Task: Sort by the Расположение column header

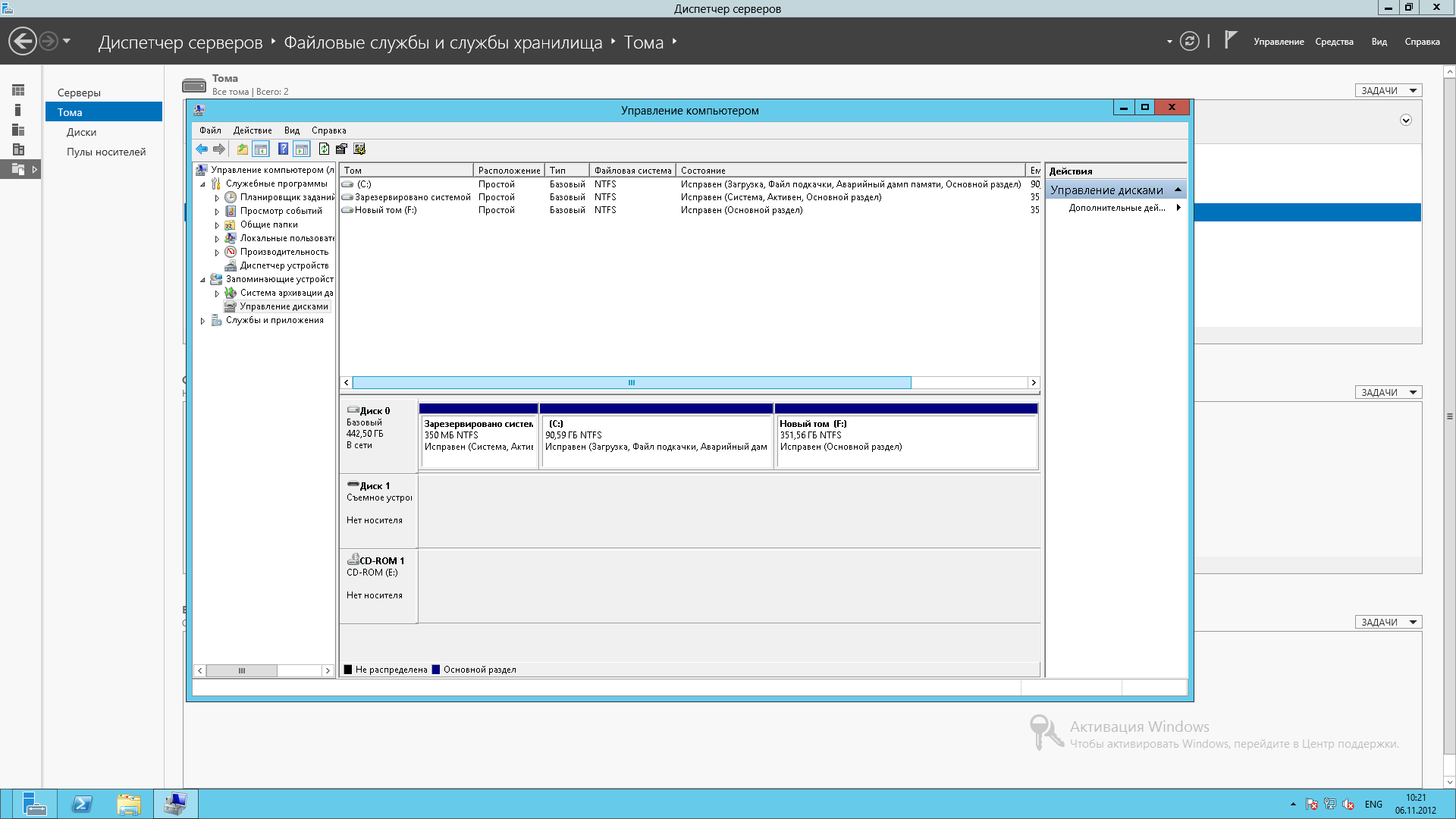Action: (x=509, y=171)
